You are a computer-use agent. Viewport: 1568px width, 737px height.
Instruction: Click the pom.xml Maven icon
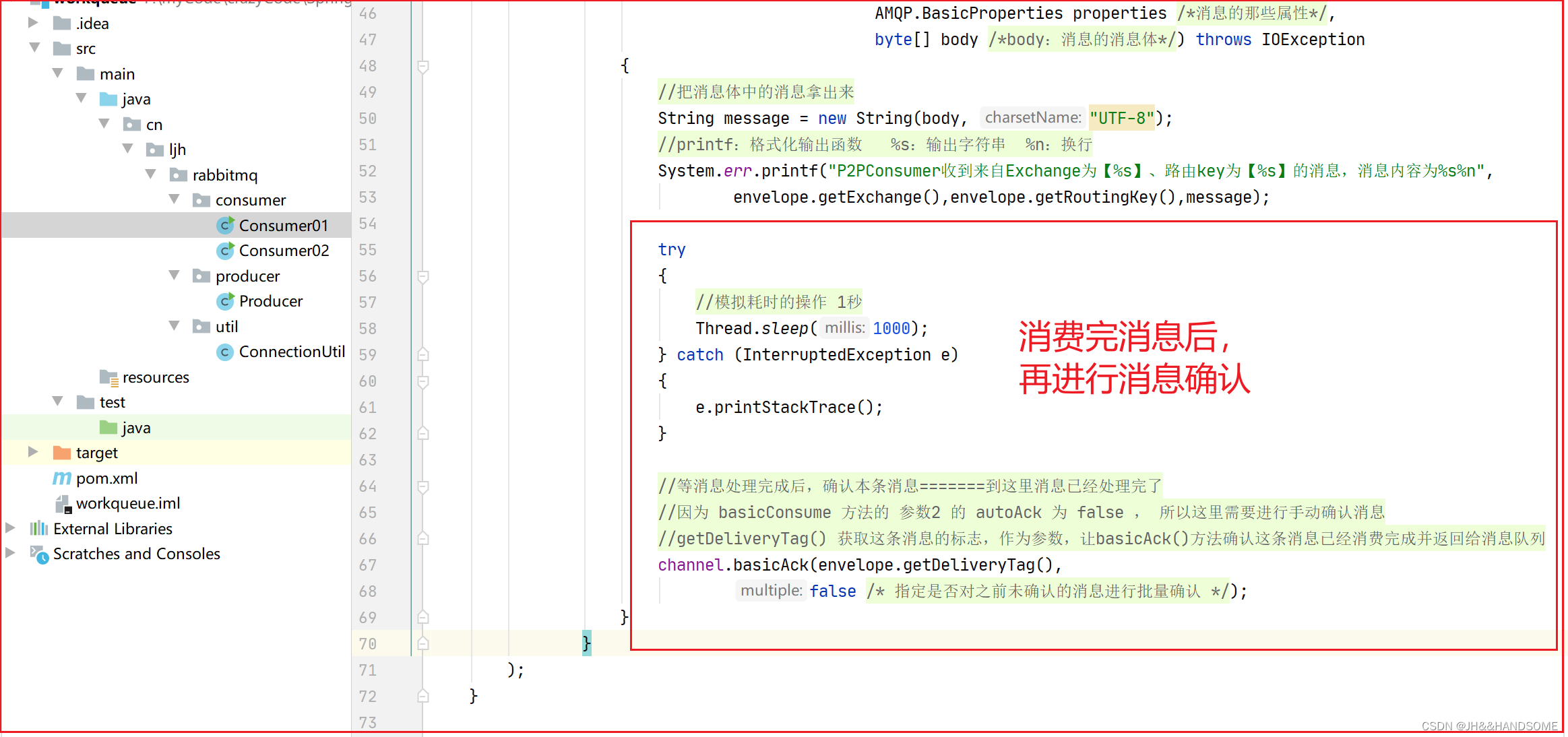pyautogui.click(x=62, y=478)
